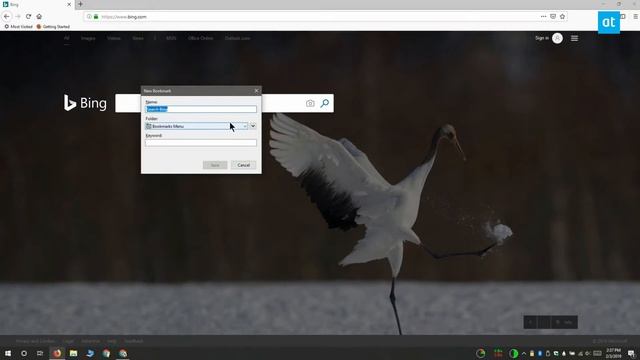The width and height of the screenshot is (640, 360).
Task: Open the Firefox hamburger menu
Action: 636,16
